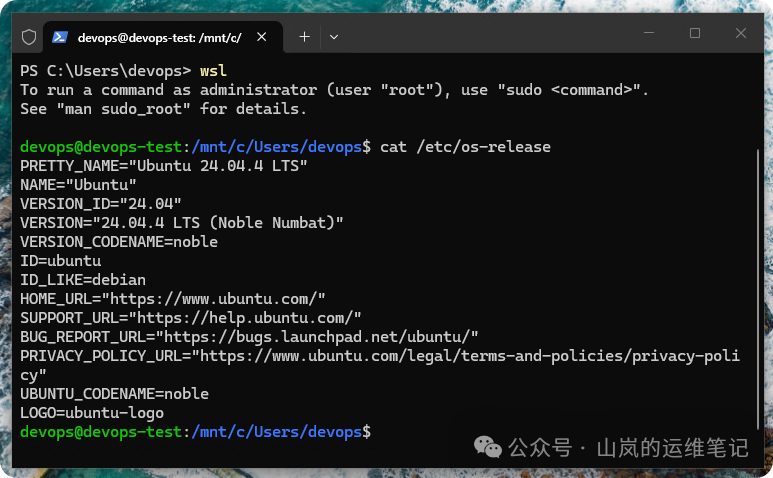Select the devops@devops-test: /mnt/c/ tab
Viewport: 773px width, 478px height.
(163, 37)
